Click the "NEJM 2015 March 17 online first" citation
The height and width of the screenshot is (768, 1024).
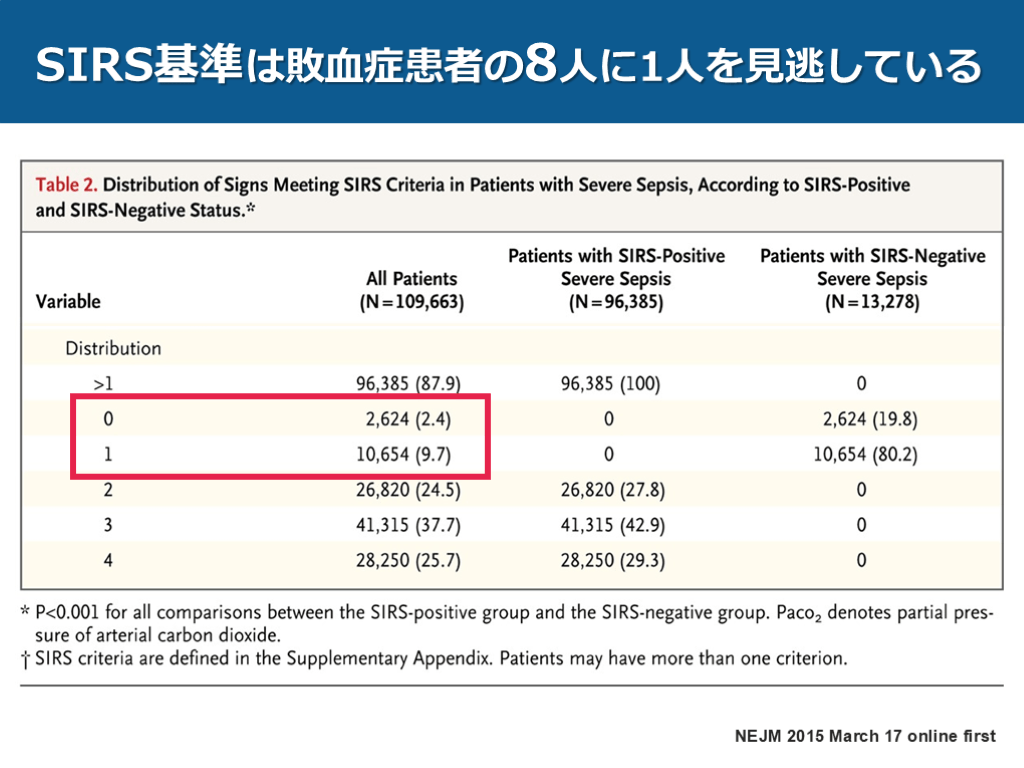tap(864, 736)
